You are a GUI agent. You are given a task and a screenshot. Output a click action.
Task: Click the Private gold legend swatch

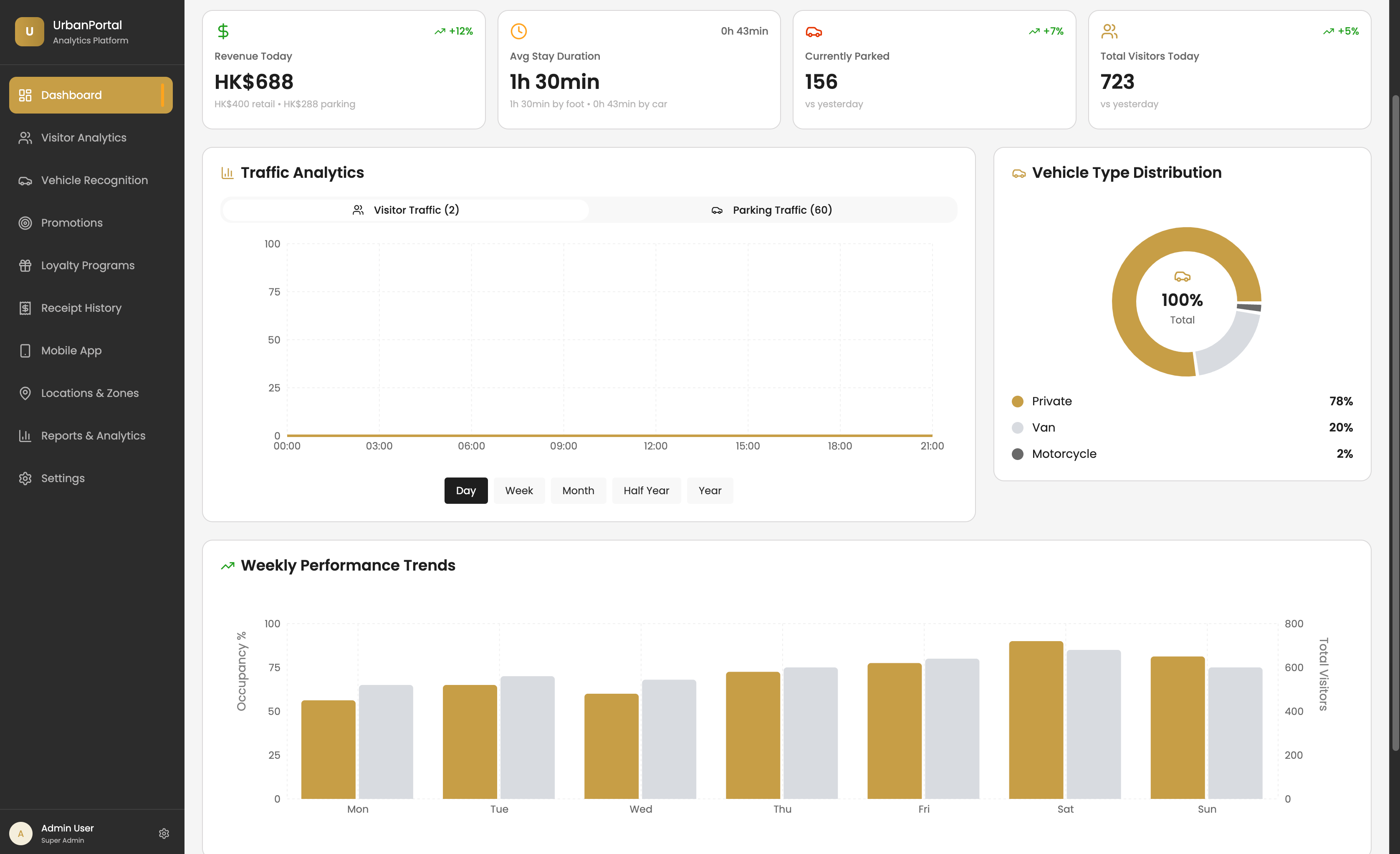(1017, 402)
